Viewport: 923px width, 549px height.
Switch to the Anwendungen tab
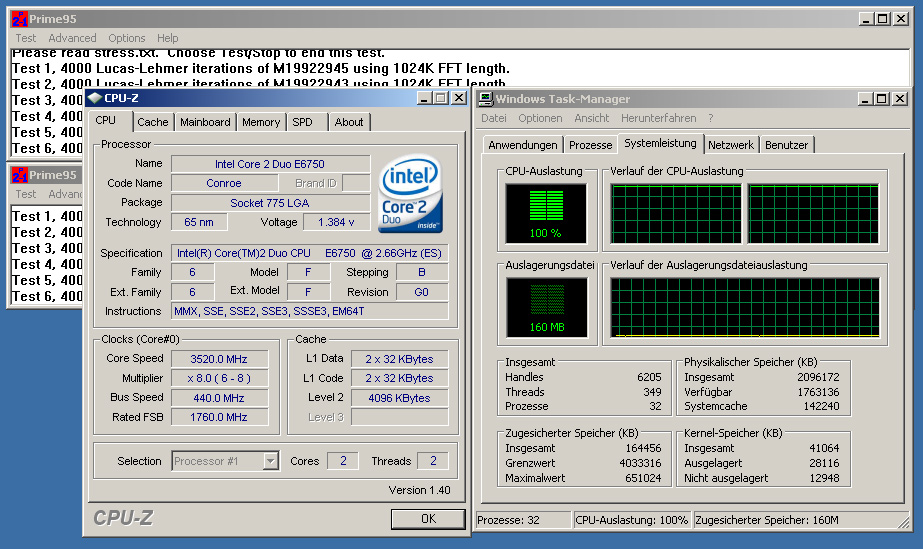point(523,145)
